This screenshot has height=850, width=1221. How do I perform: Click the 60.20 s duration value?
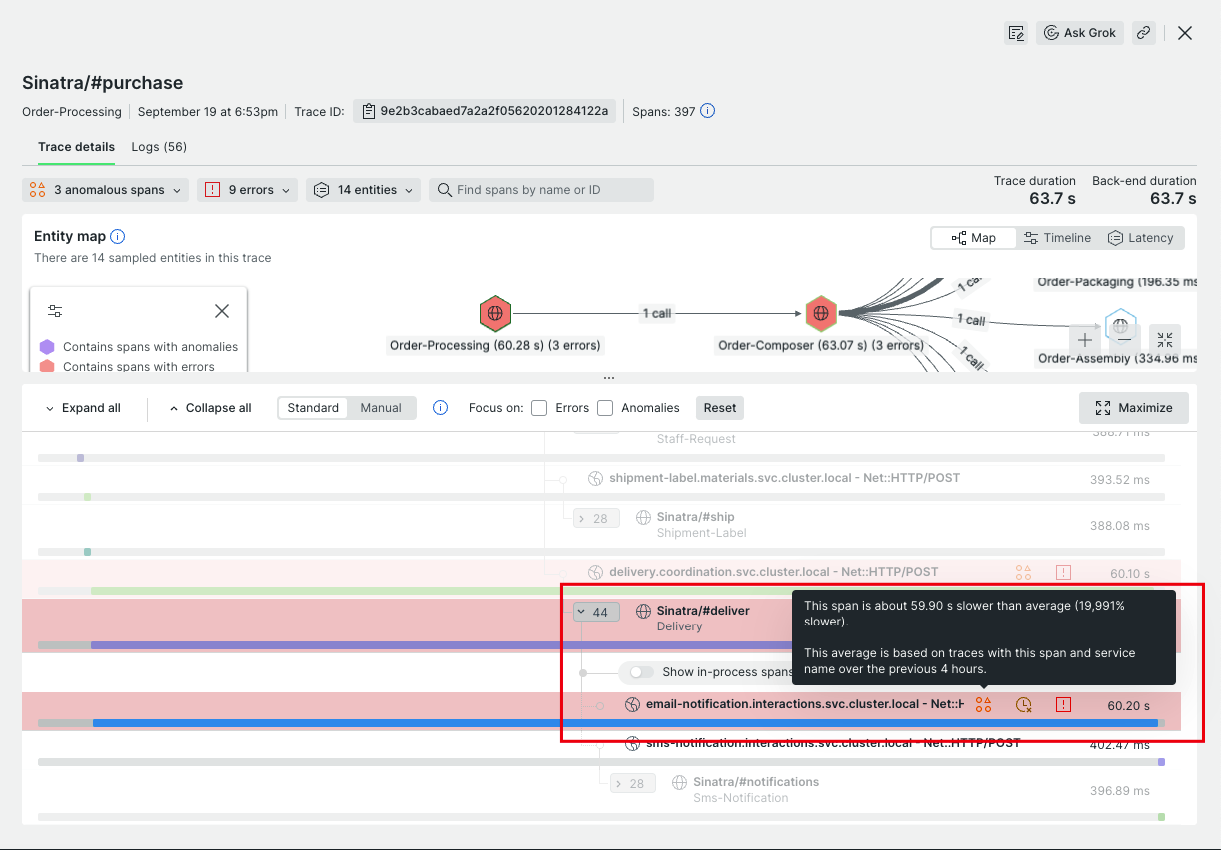[1128, 705]
